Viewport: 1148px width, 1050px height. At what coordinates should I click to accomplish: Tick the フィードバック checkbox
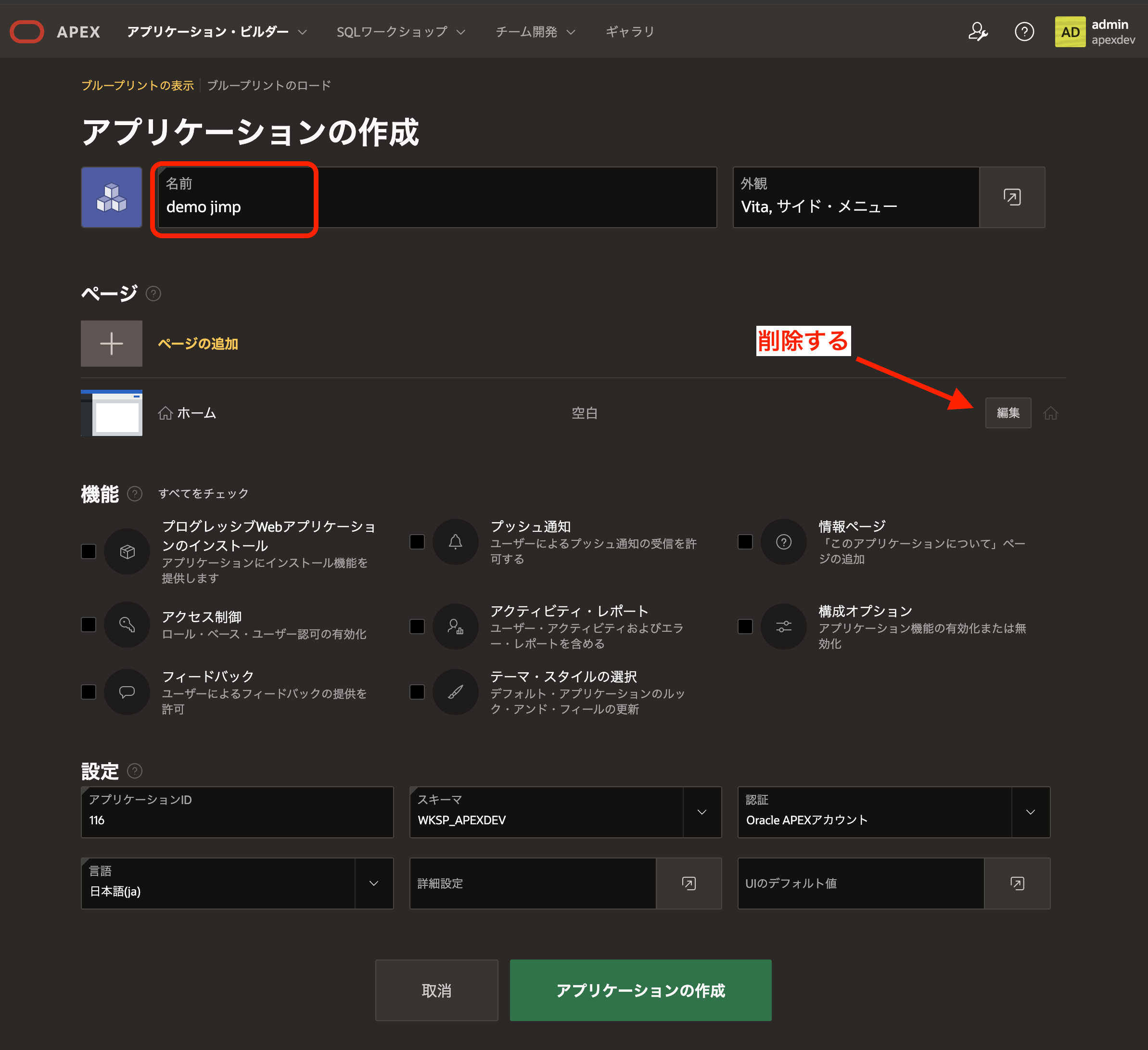pyautogui.click(x=88, y=692)
